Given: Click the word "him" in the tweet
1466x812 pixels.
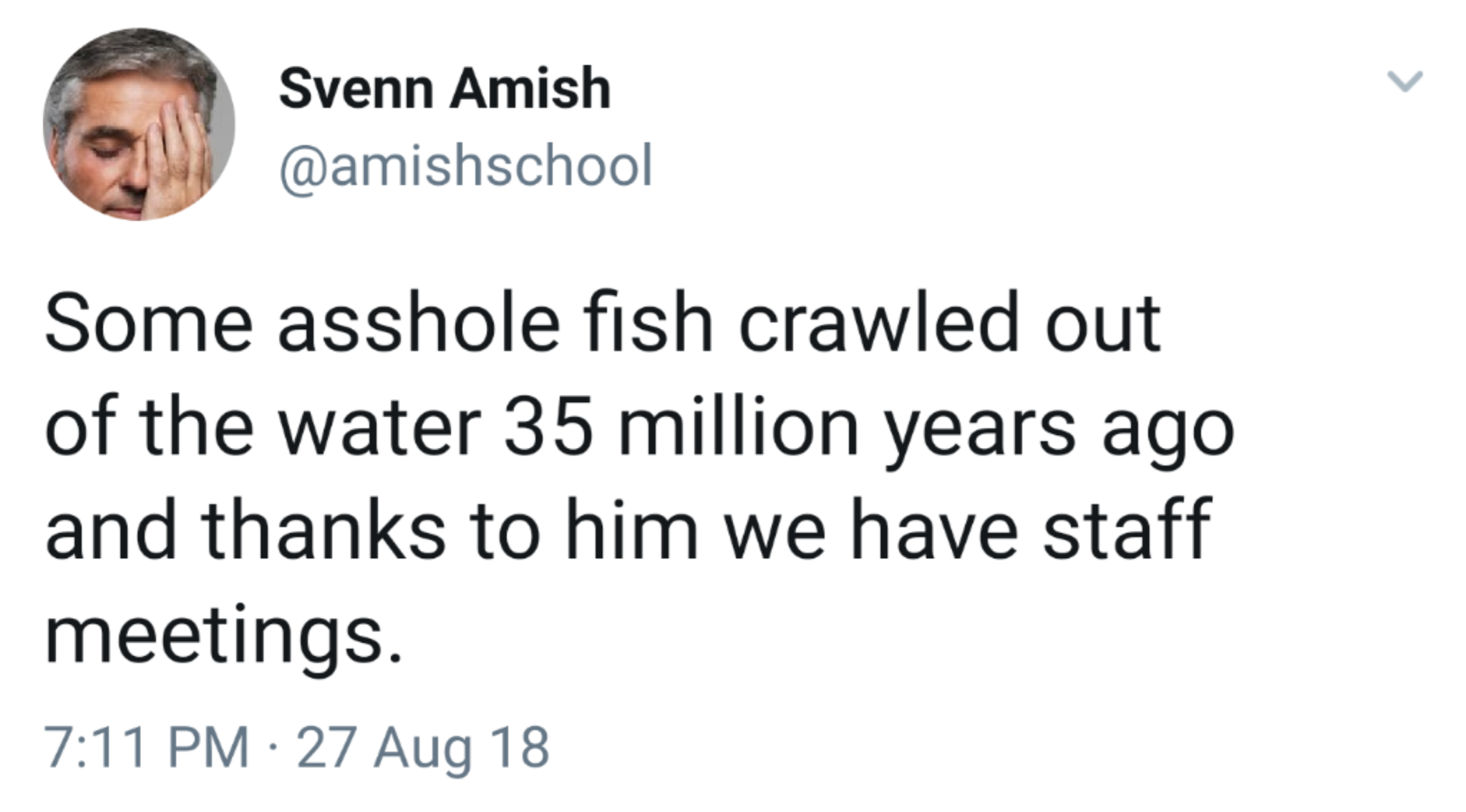Looking at the screenshot, I should [x=631, y=532].
